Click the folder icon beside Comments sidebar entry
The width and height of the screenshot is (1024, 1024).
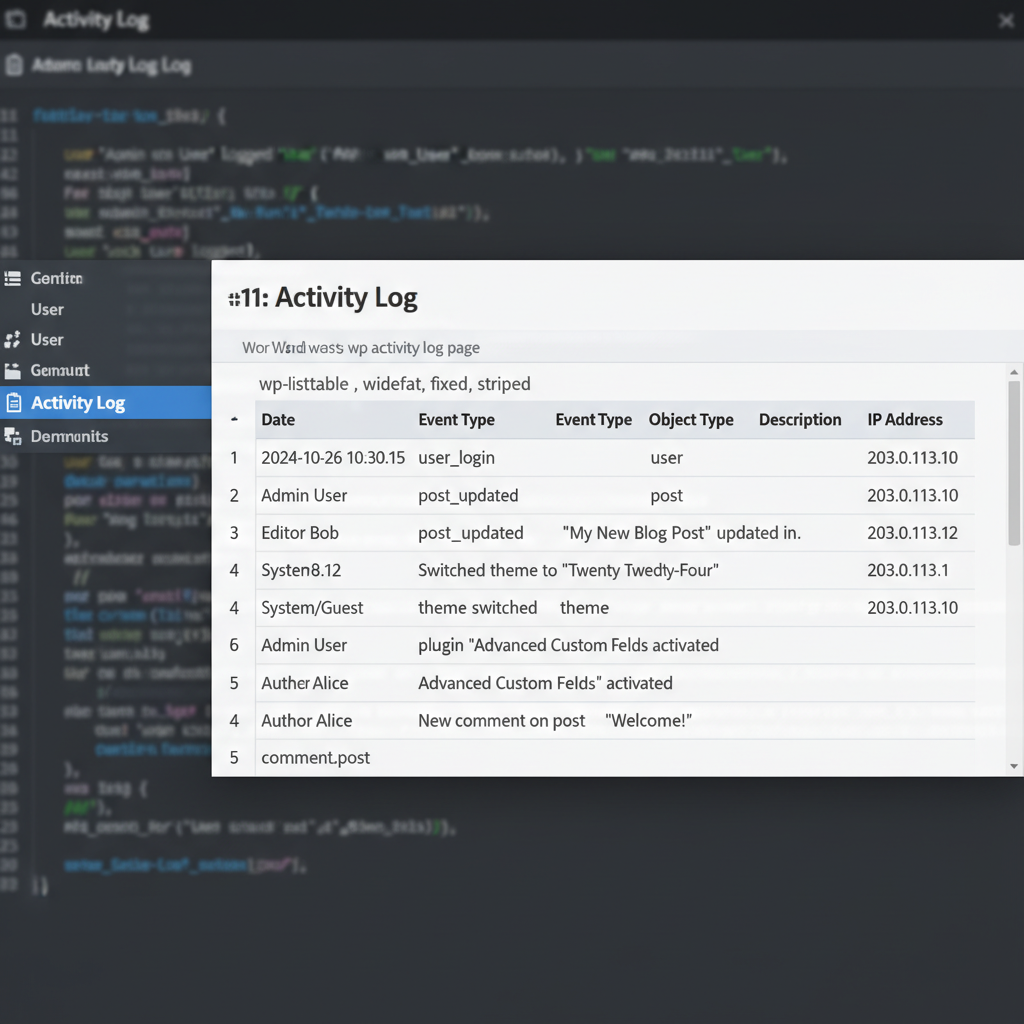tap(14, 370)
